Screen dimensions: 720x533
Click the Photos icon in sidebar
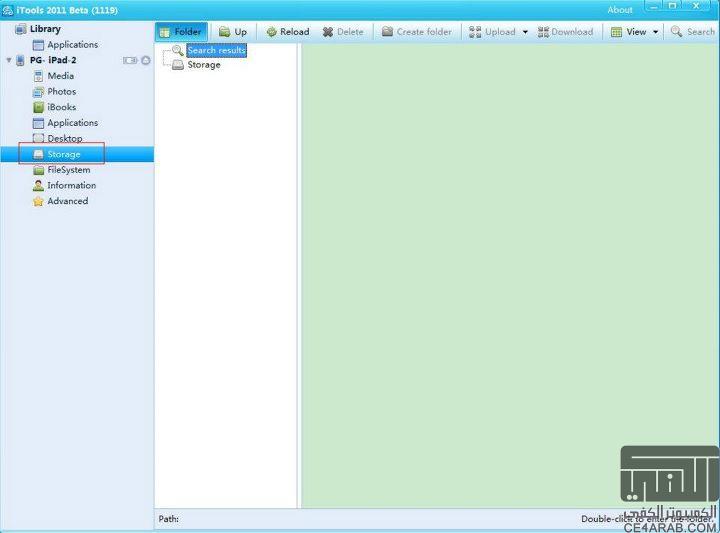click(39, 92)
